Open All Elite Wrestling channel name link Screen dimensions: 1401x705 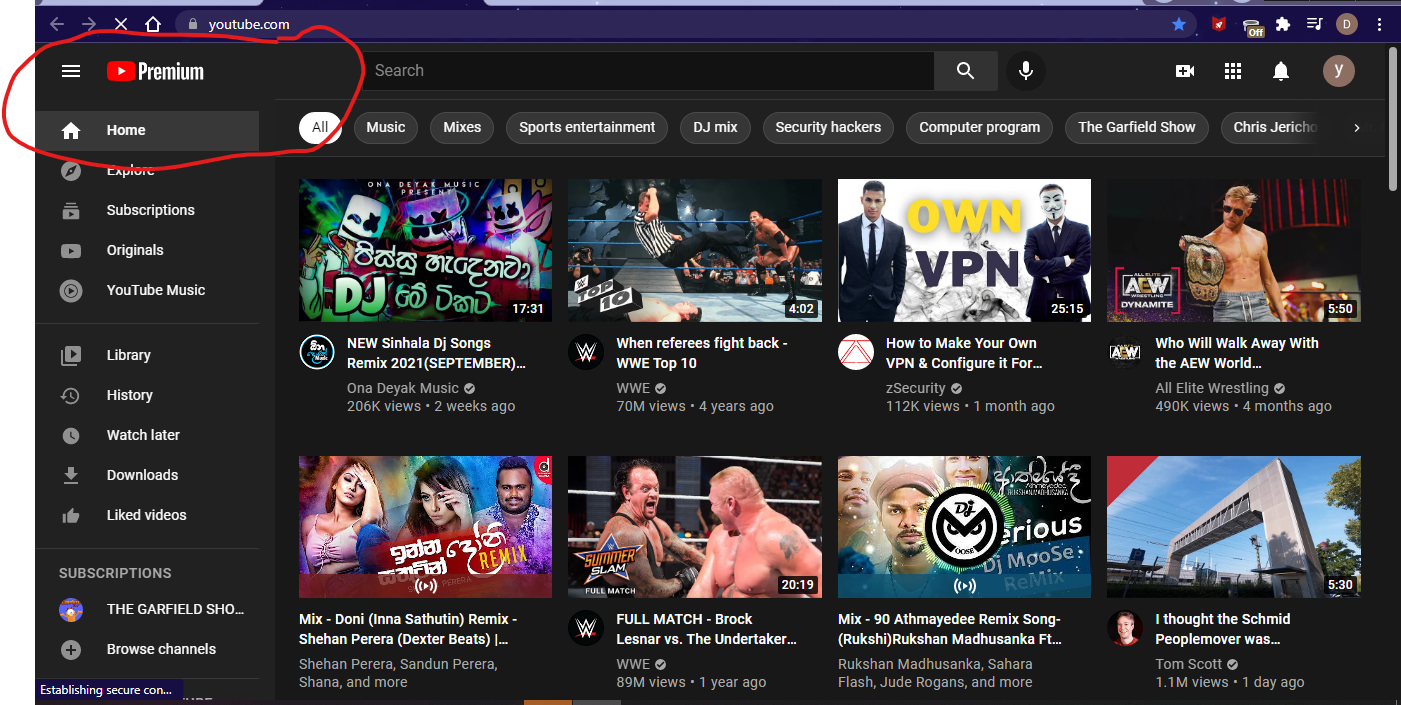click(x=1212, y=388)
